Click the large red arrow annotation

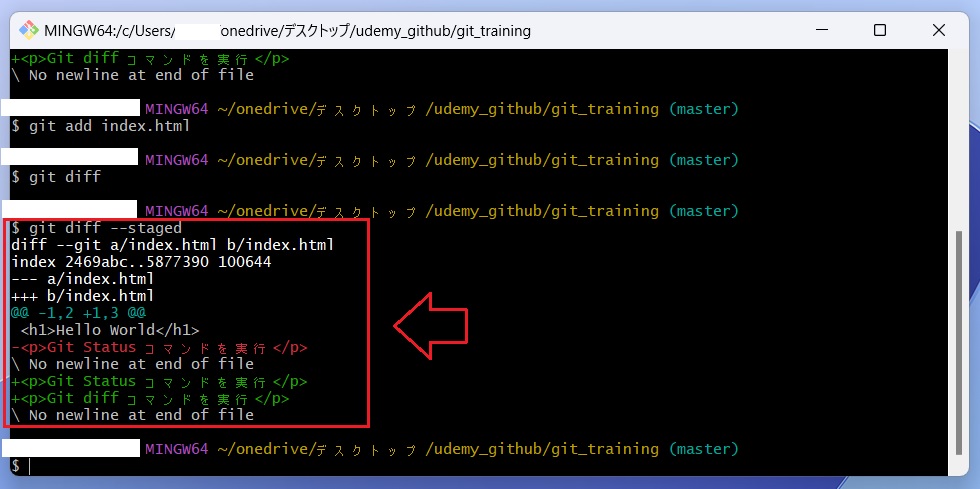[x=431, y=324]
